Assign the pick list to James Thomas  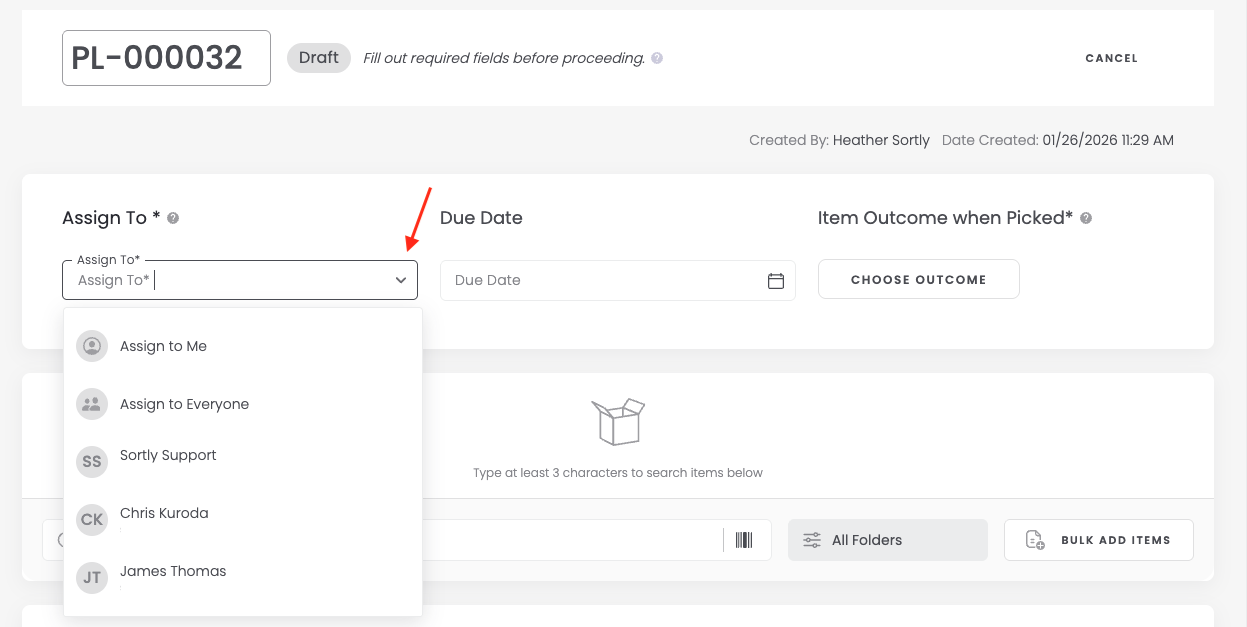click(173, 572)
